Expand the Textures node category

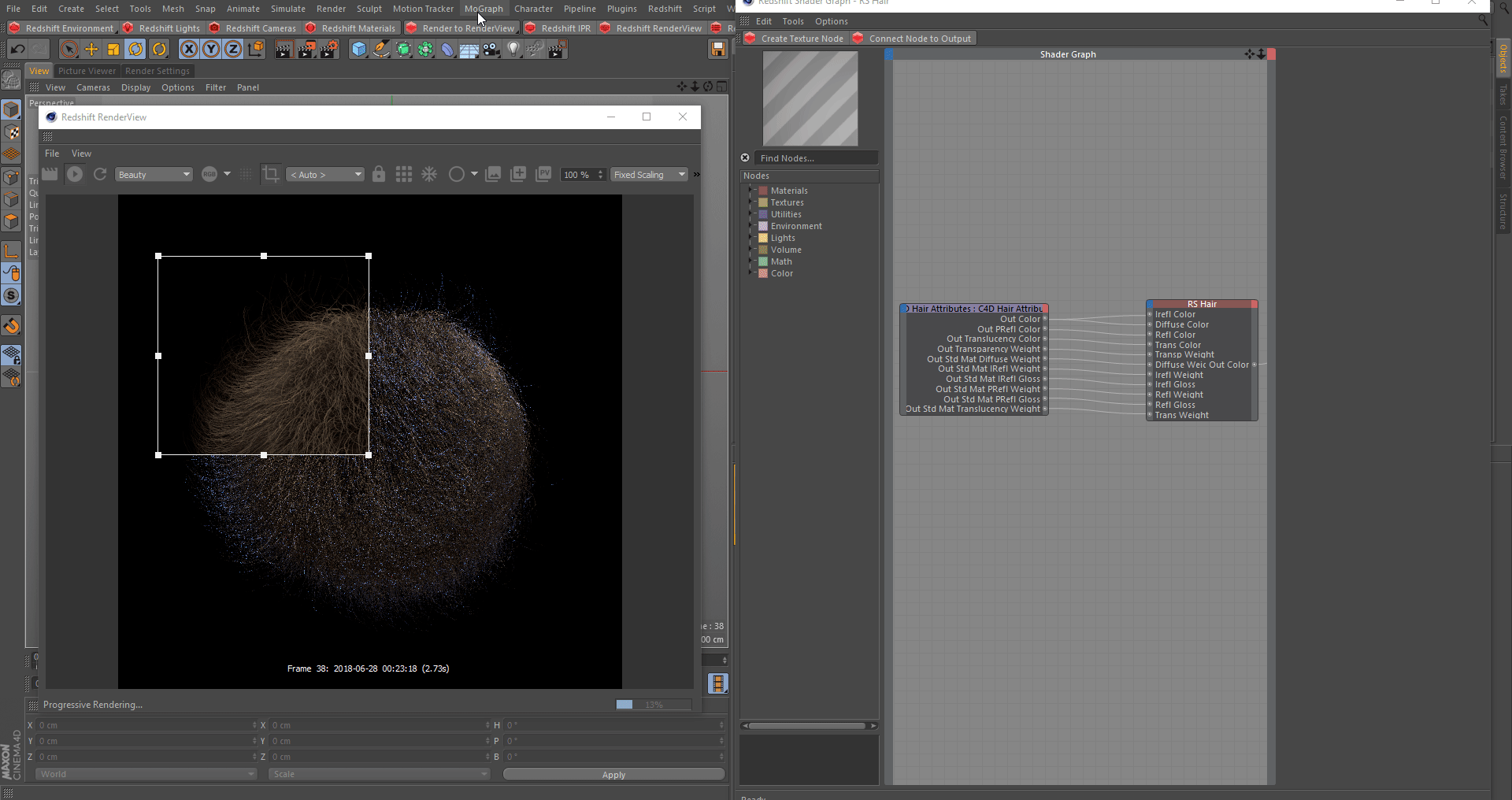750,202
